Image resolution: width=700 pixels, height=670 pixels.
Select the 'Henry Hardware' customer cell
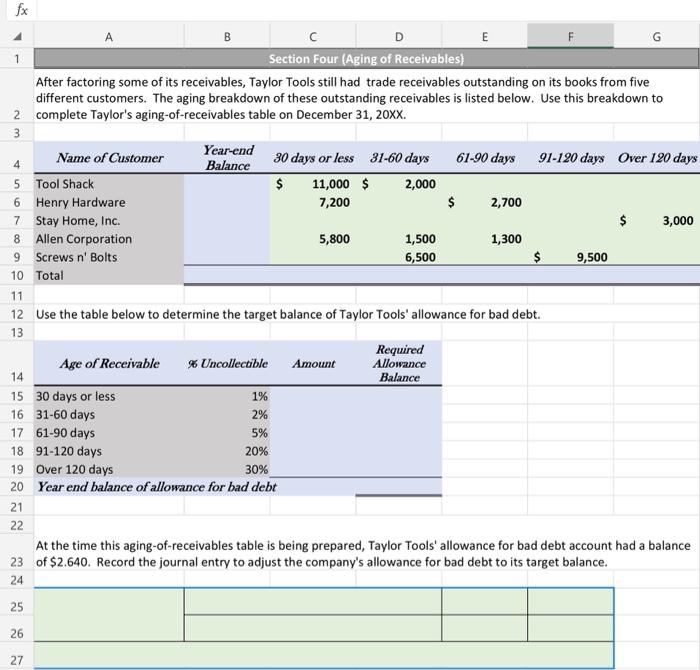(109, 202)
